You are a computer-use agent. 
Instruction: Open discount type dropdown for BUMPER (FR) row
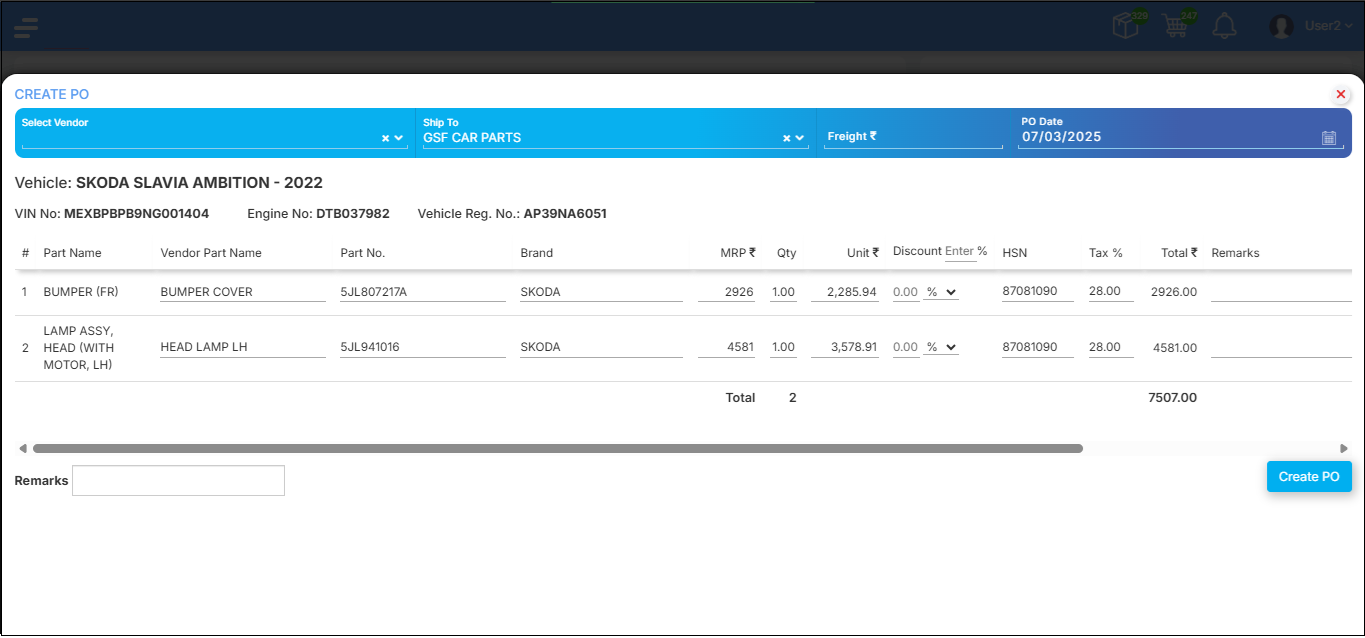pyautogui.click(x=941, y=292)
